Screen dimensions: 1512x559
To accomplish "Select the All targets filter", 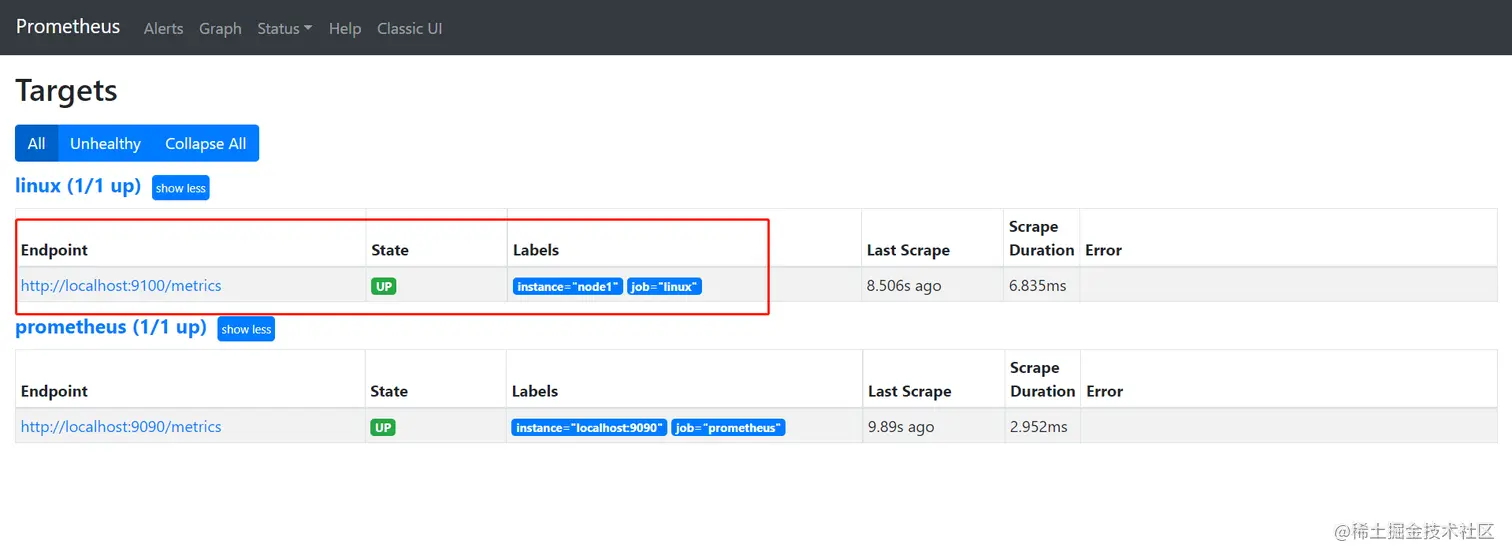I will pos(37,143).
